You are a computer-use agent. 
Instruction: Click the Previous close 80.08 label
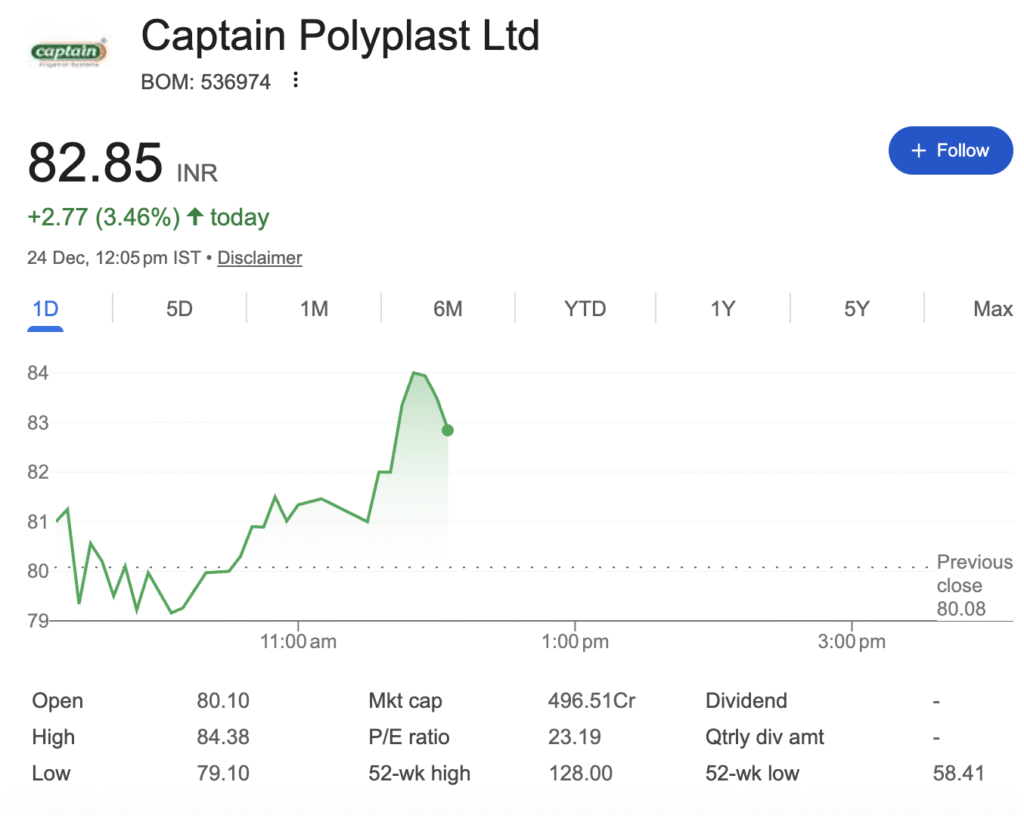click(974, 585)
